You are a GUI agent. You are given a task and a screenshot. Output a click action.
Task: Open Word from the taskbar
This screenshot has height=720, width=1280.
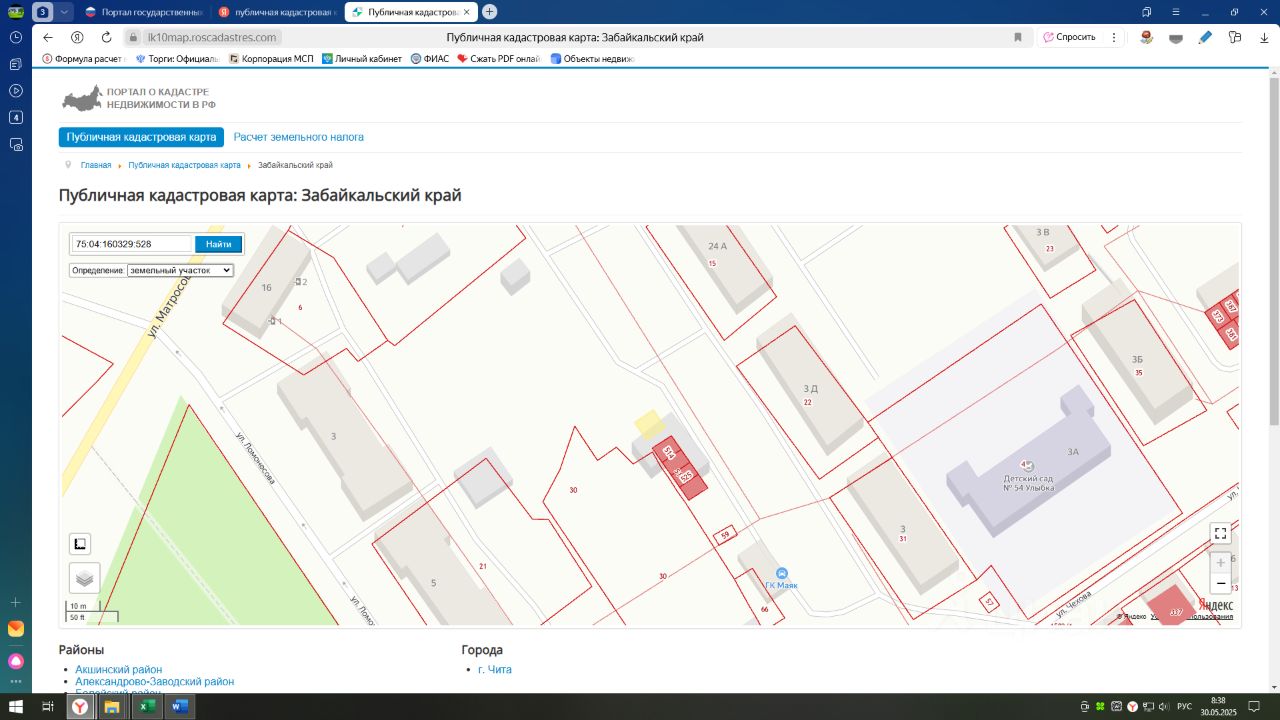[x=179, y=707]
